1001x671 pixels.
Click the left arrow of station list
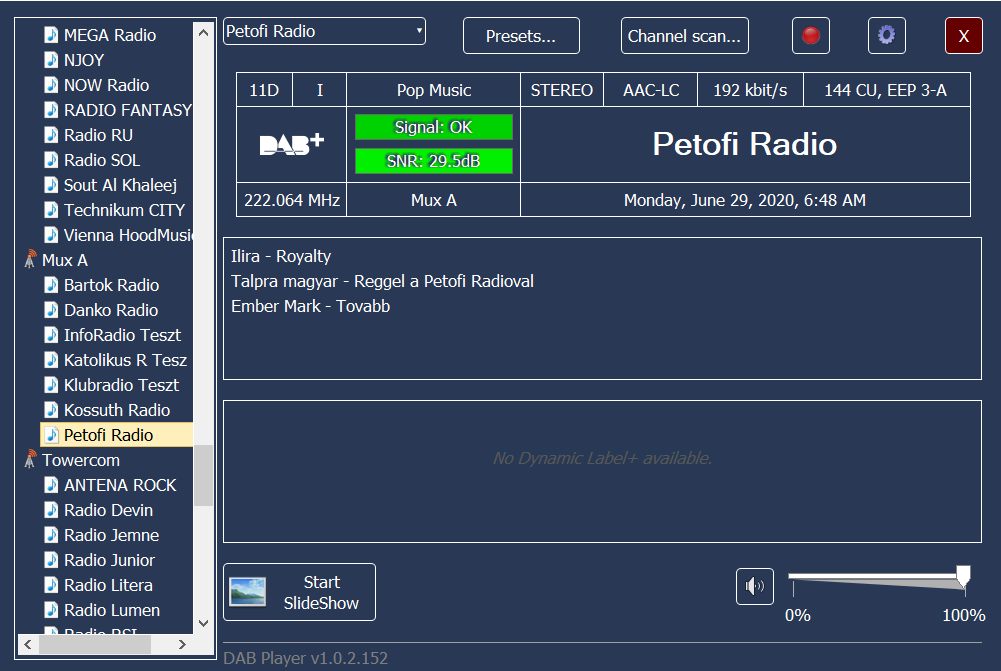(27, 644)
